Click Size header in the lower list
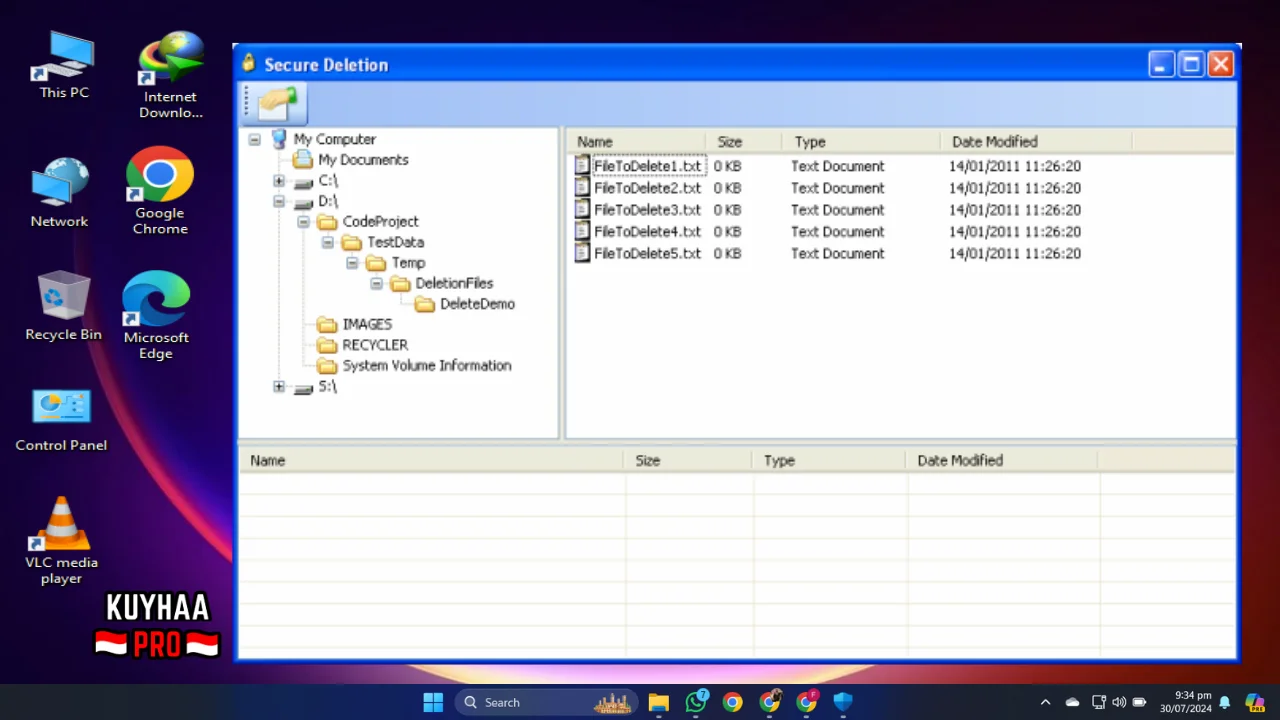Image resolution: width=1280 pixels, height=720 pixels. pos(688,461)
